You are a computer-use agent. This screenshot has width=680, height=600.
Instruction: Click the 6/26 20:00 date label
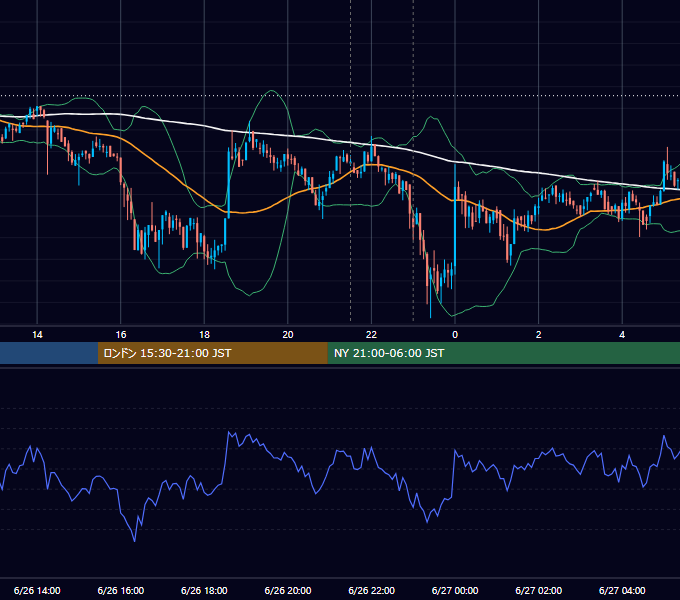tap(288, 590)
